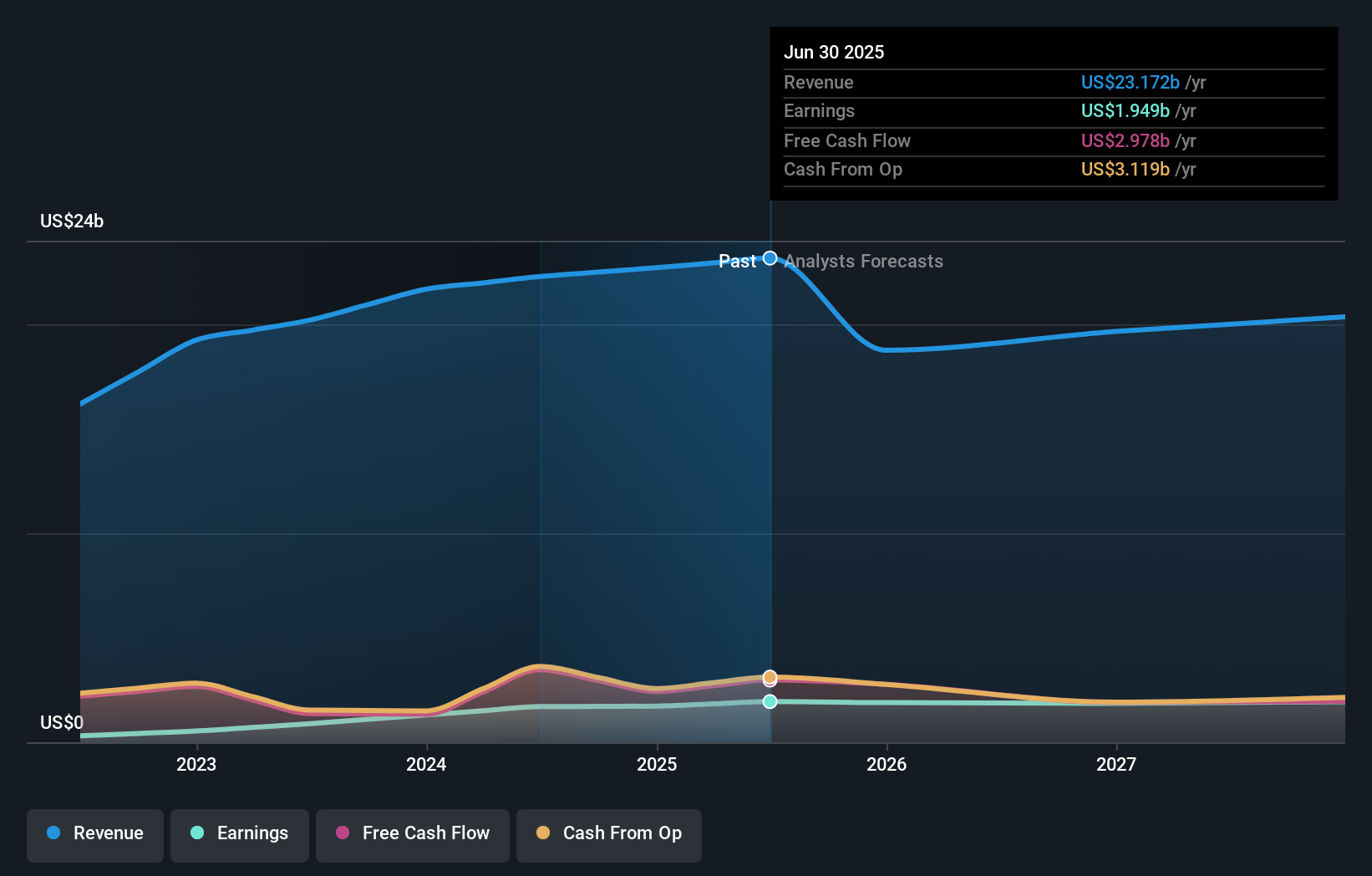Click the US$3.119b cash from op value
This screenshot has width=1372, height=876.
point(1126,169)
